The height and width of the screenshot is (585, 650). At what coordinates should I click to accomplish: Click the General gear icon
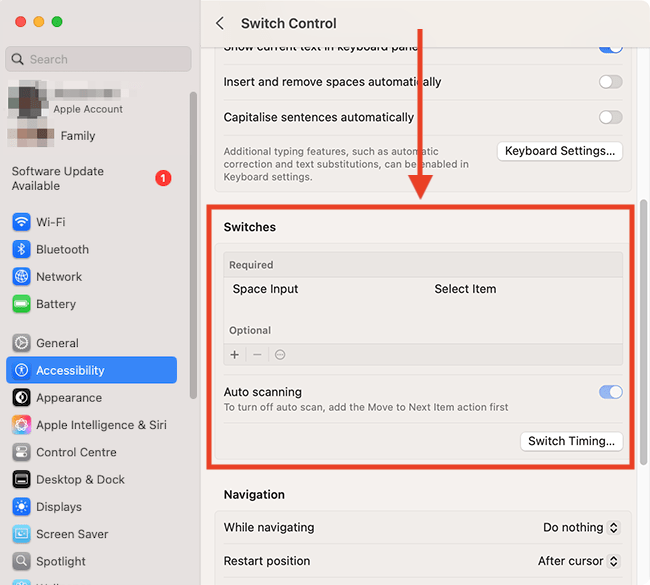pos(21,343)
